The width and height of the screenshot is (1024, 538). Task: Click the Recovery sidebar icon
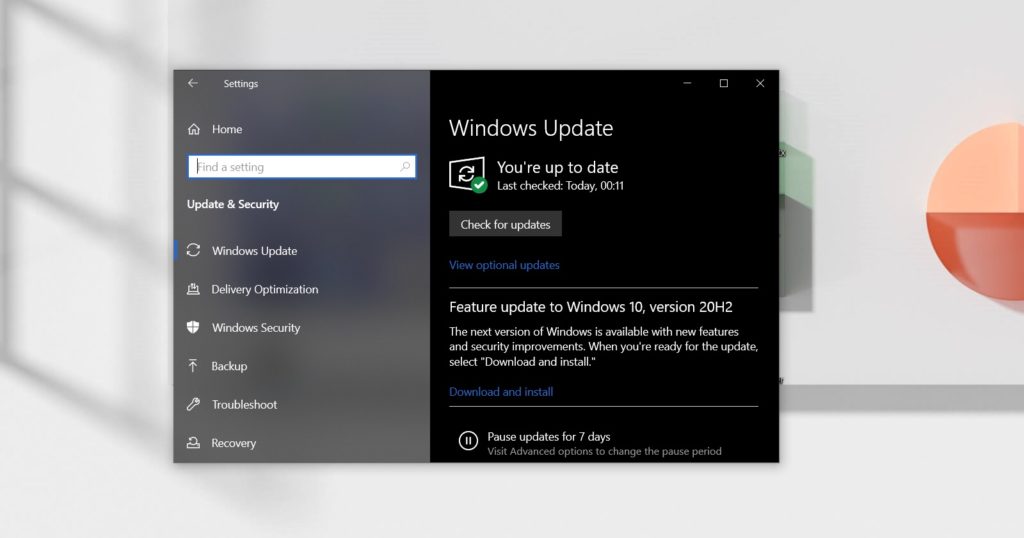click(193, 443)
